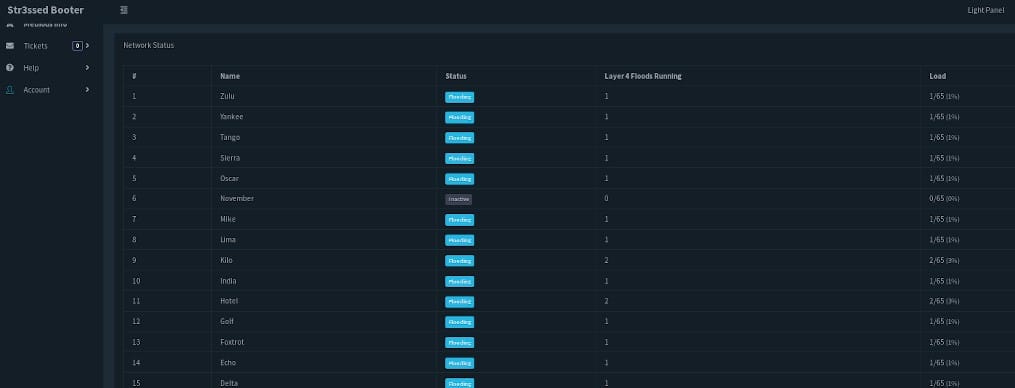This screenshot has height=388, width=1015.
Task: Select the Echo name cell
Action: (228, 363)
